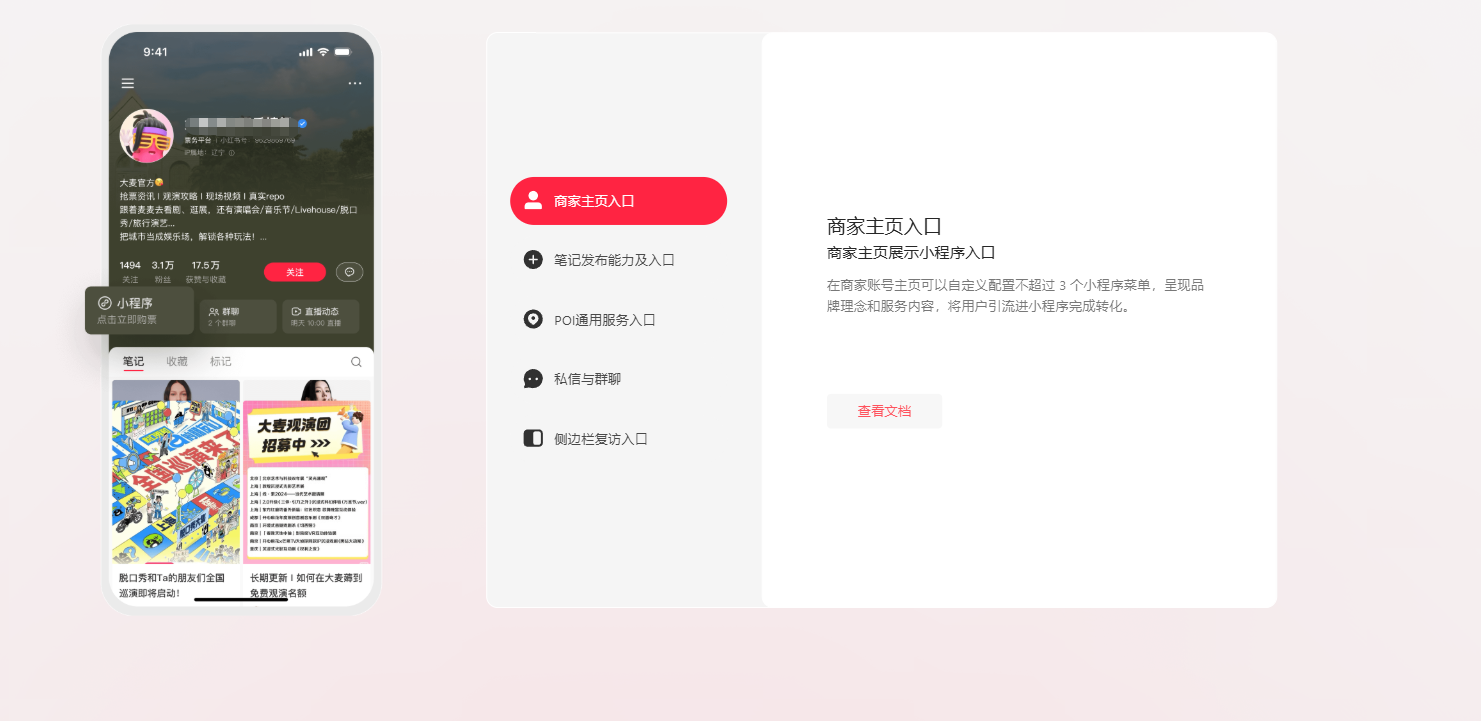Click the search magnifier in notes tab bar
Screen dimensions: 1481x721
(x=356, y=362)
